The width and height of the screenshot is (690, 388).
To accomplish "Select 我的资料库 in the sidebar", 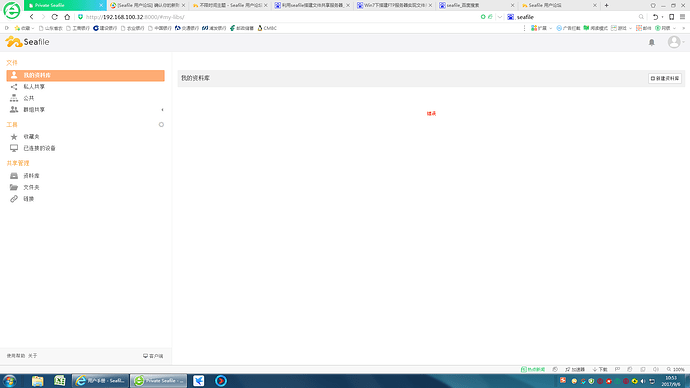I will click(85, 75).
